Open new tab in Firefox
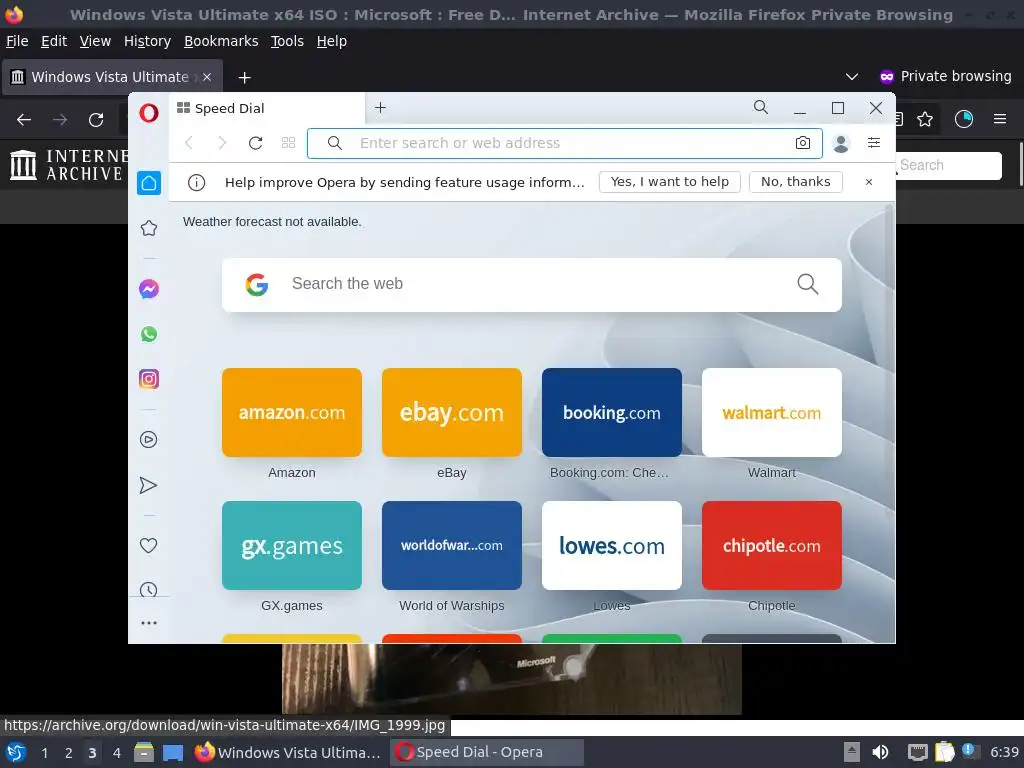The width and height of the screenshot is (1024, 768). coord(244,78)
